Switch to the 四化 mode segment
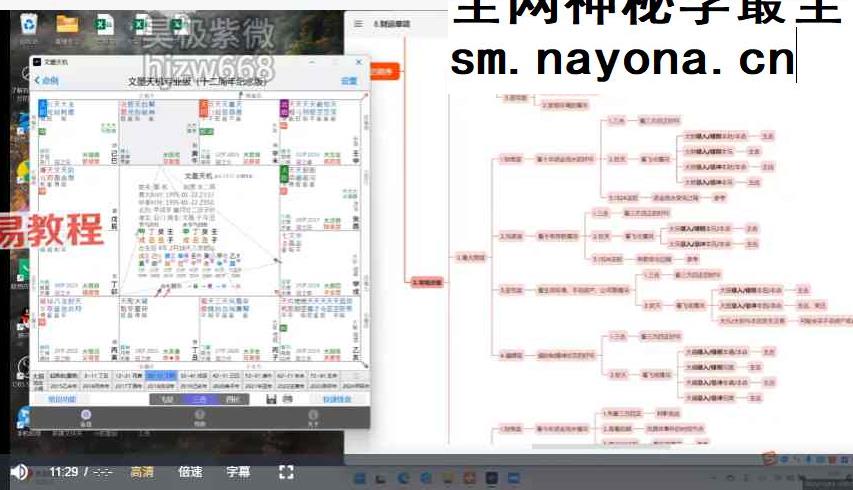The image size is (853, 490). [232, 399]
